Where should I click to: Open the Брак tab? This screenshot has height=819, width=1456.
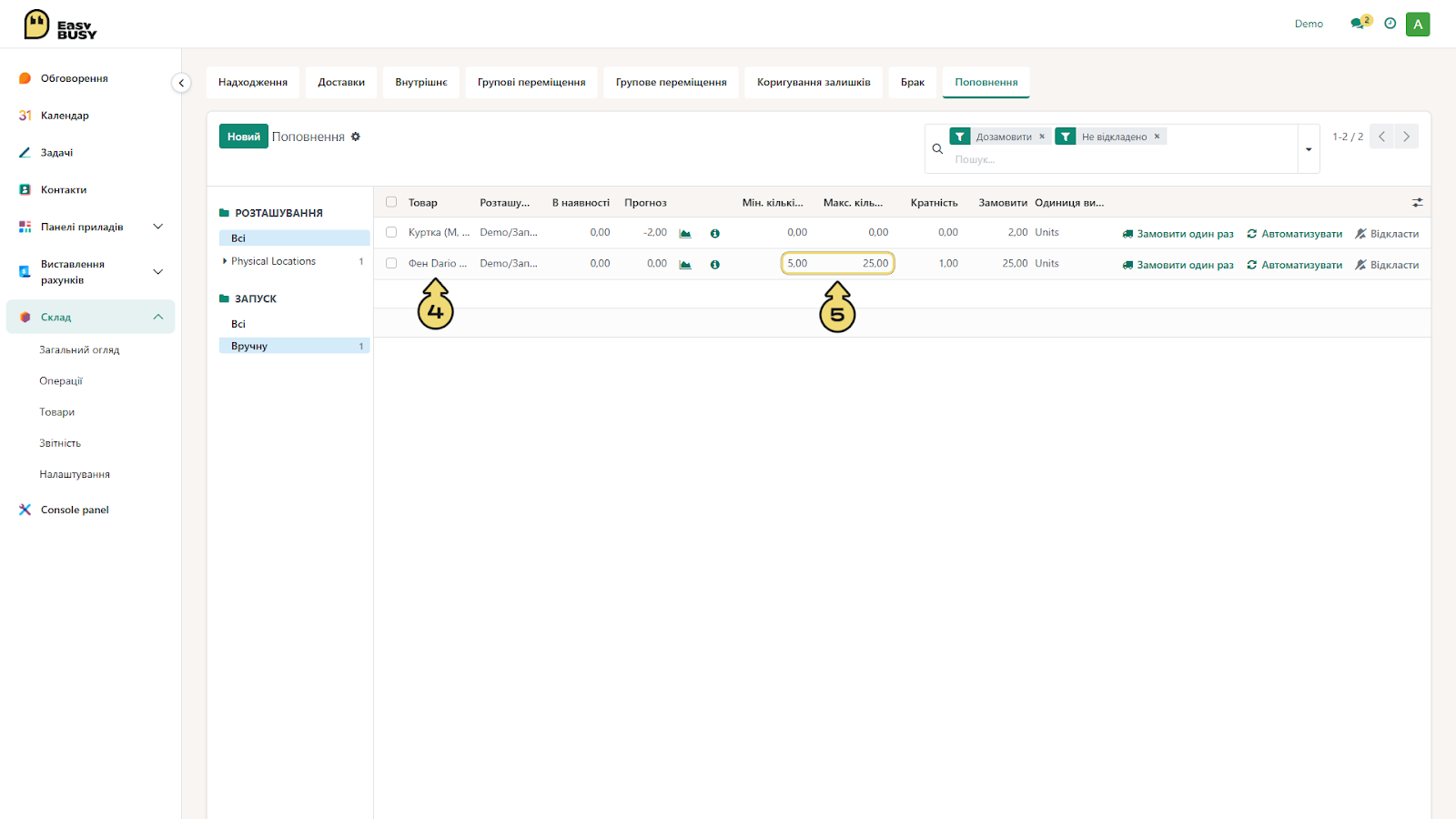pyautogui.click(x=913, y=82)
